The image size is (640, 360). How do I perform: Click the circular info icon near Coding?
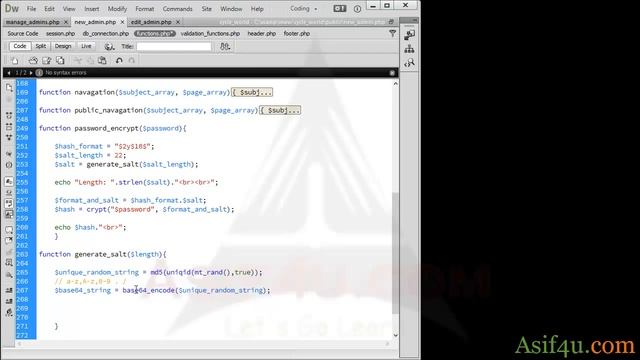click(x=357, y=9)
